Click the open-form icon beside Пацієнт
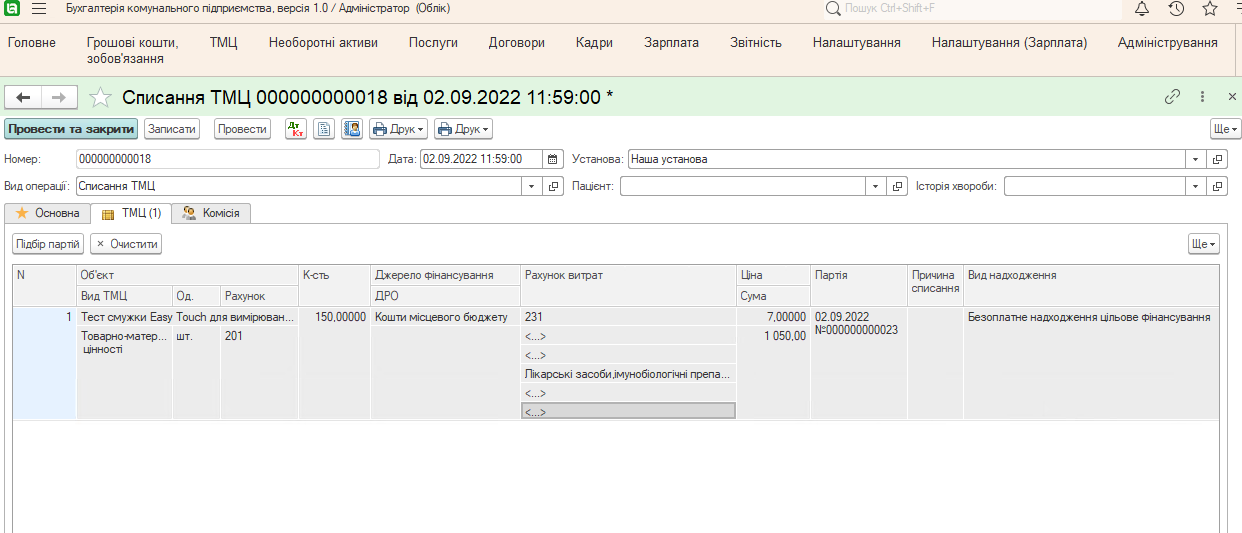1242x533 pixels. 897,186
